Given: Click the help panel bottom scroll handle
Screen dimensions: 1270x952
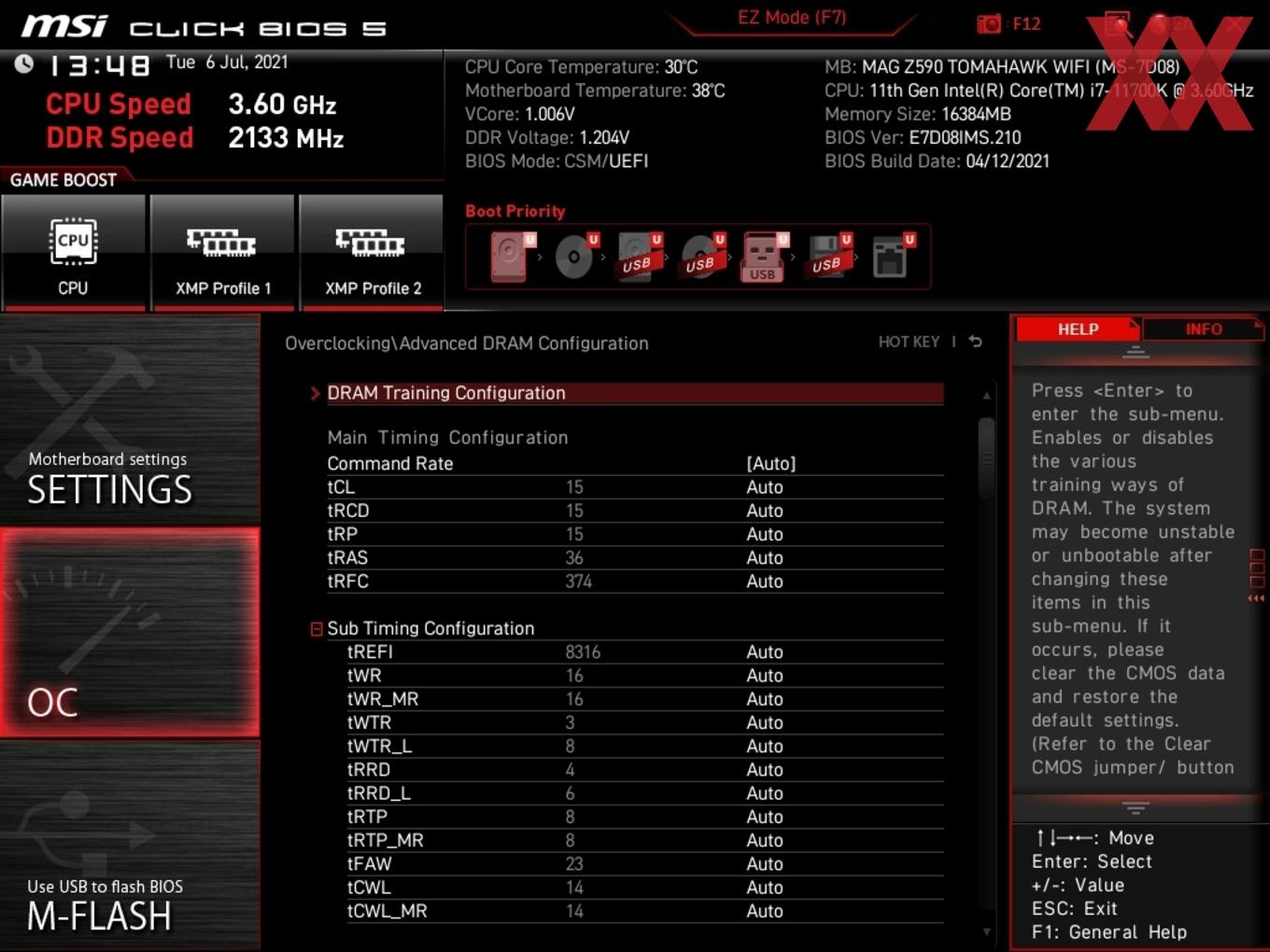Looking at the screenshot, I should tap(1136, 807).
